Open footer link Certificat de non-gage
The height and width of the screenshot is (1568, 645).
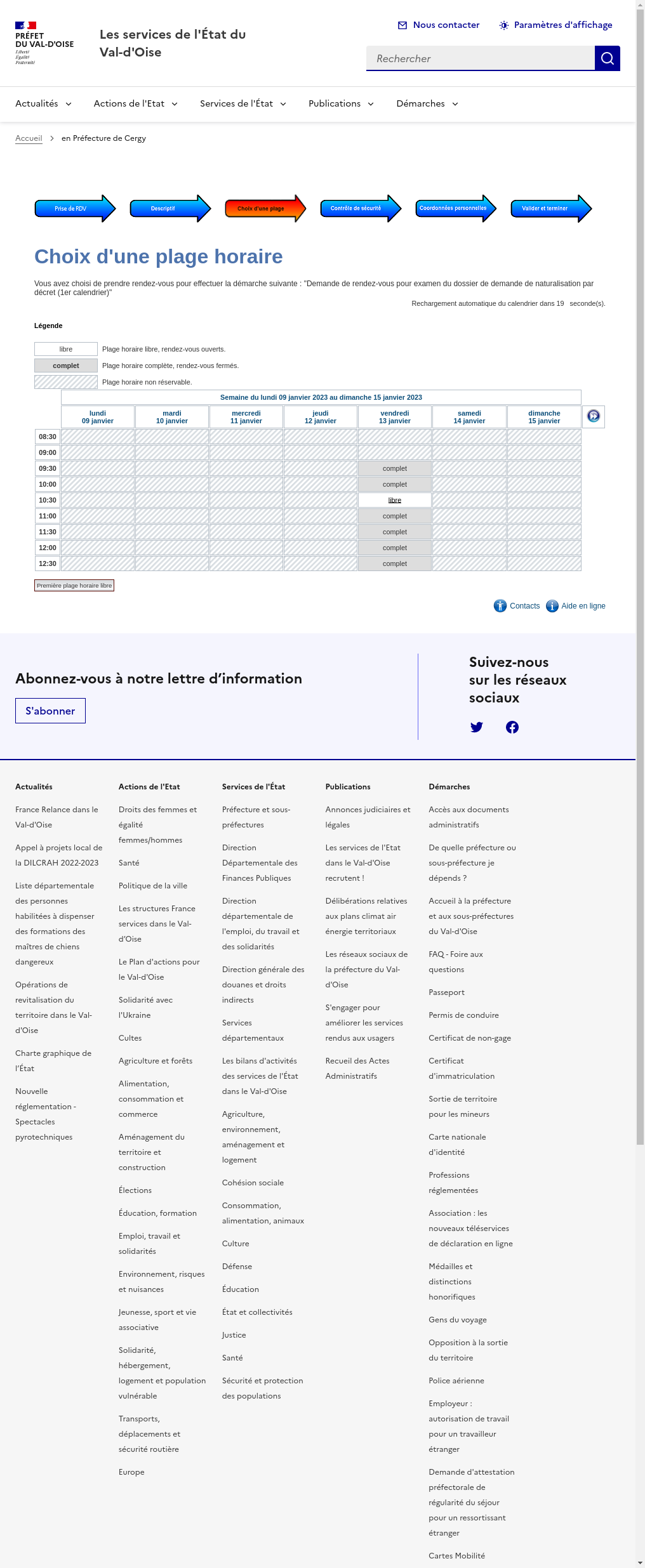[470, 1038]
